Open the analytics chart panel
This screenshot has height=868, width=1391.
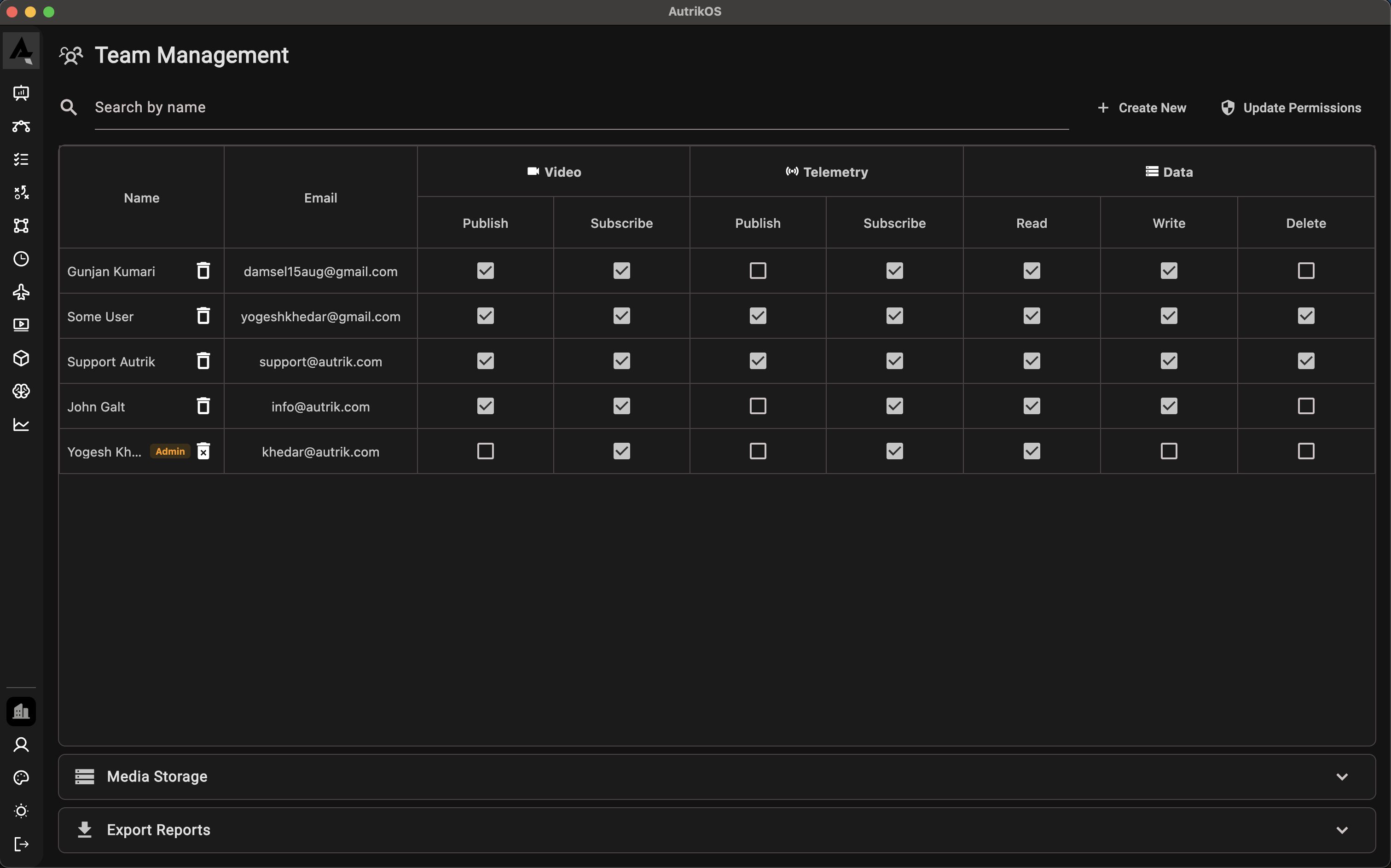click(21, 424)
